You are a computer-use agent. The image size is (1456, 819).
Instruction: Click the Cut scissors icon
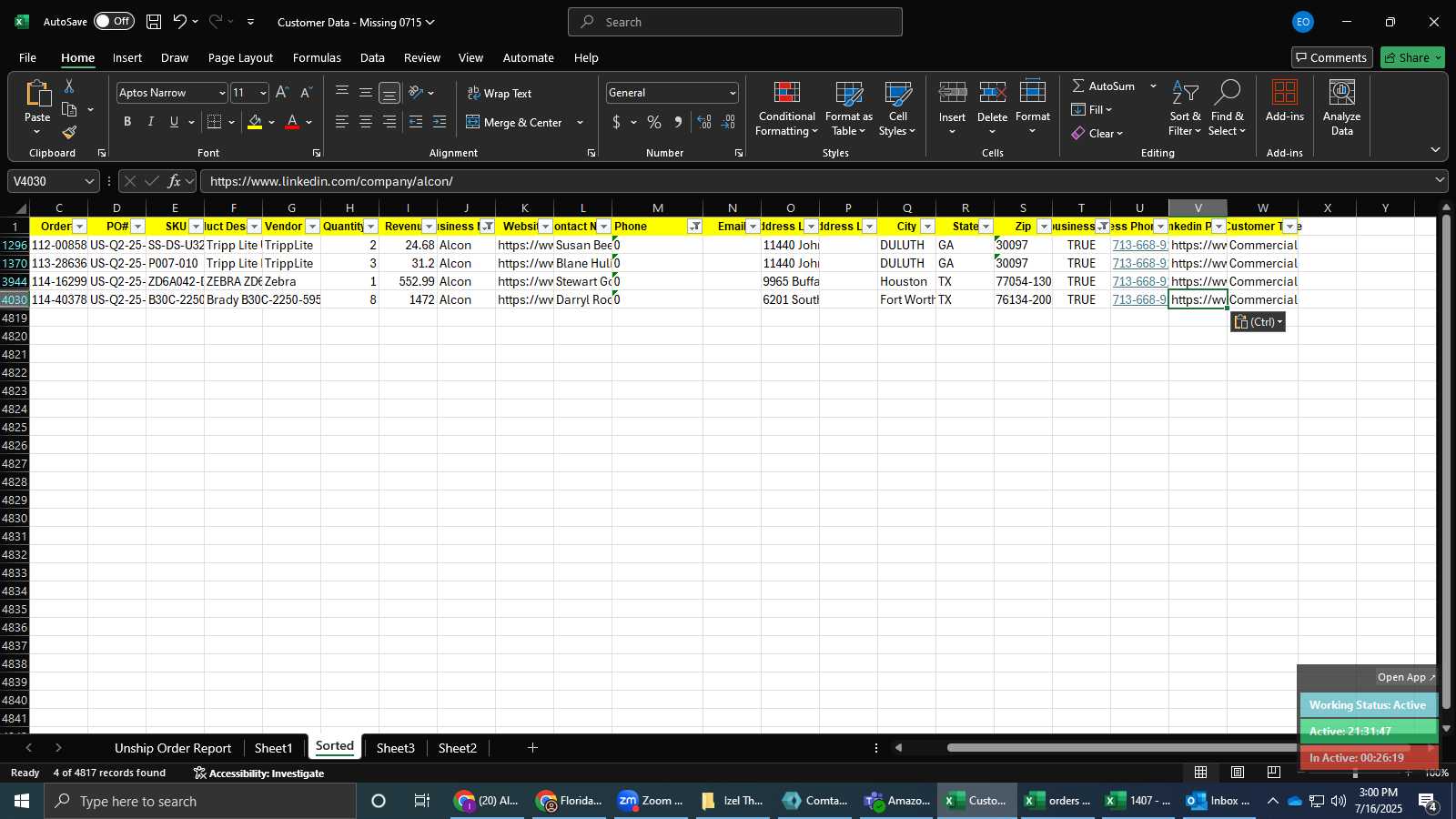69,86
